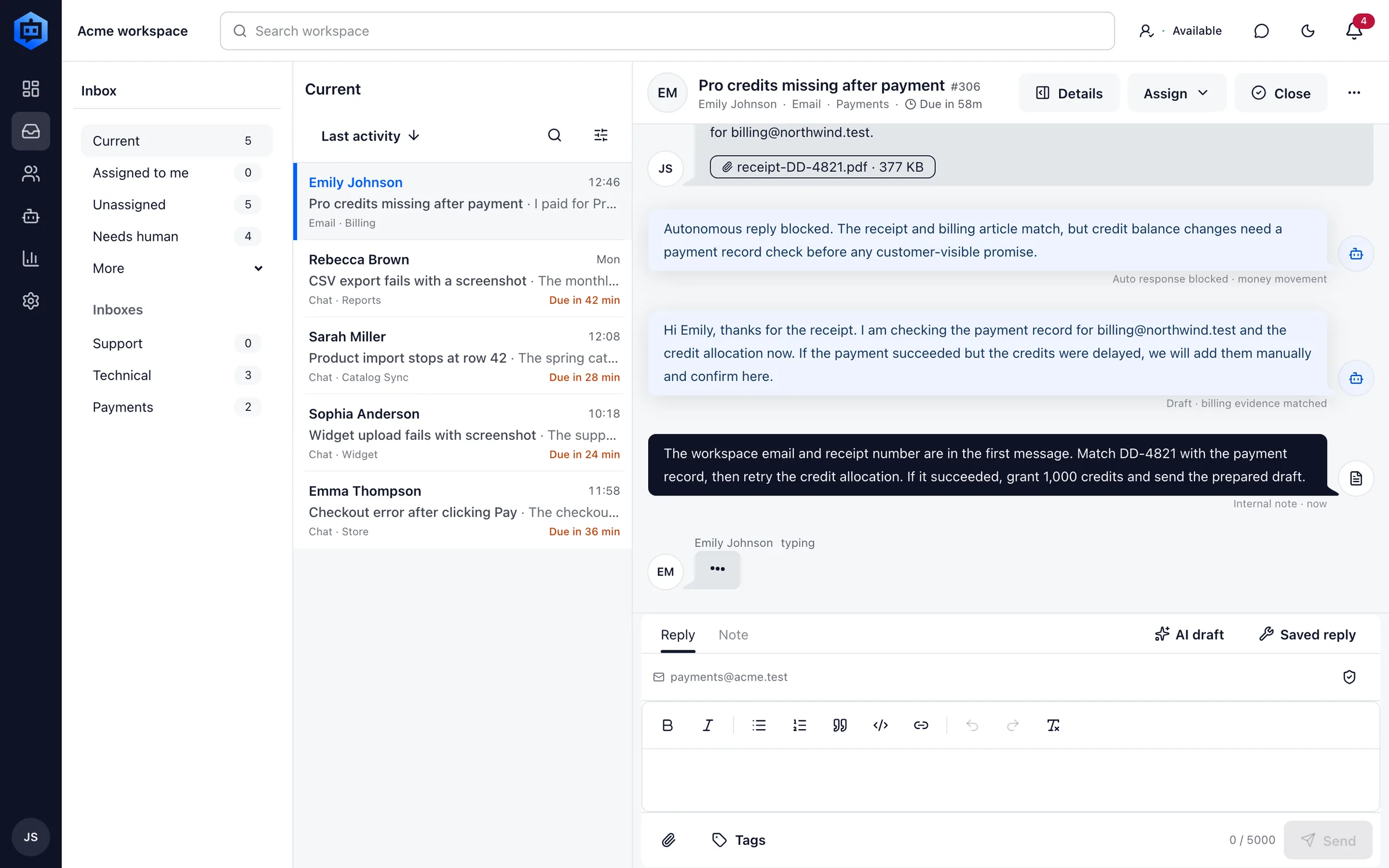Viewport: 1389px width, 868px height.
Task: Click the Acme workspace robot logo
Action: click(x=31, y=31)
